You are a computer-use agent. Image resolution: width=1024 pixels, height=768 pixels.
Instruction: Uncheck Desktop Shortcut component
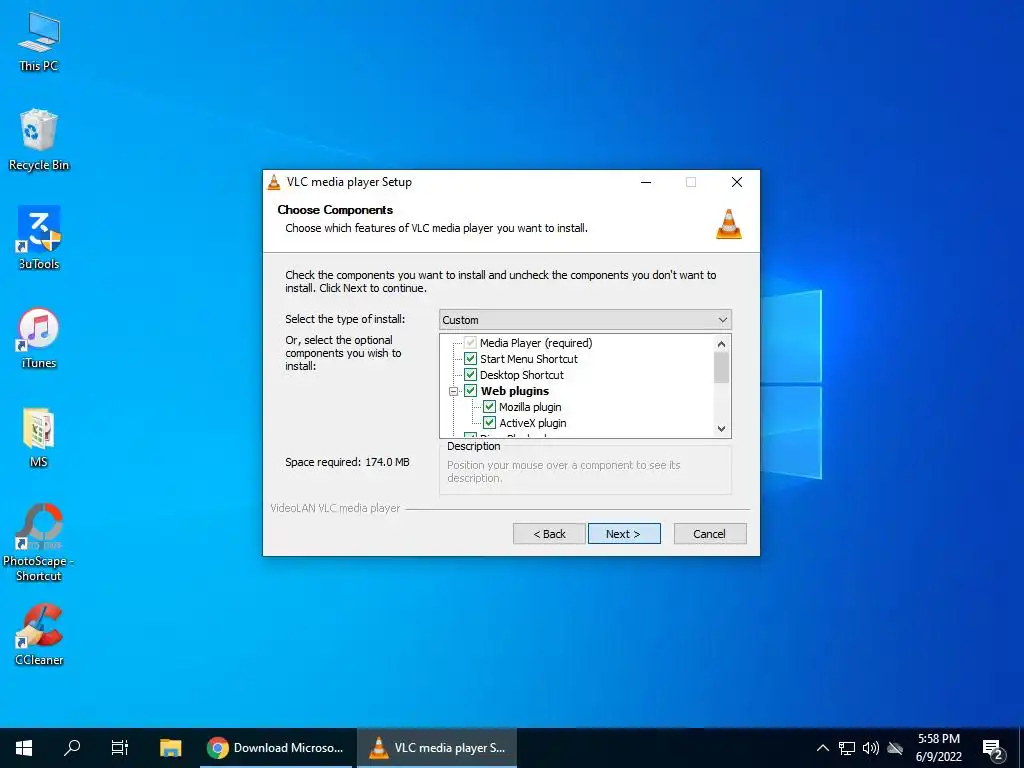(470, 375)
